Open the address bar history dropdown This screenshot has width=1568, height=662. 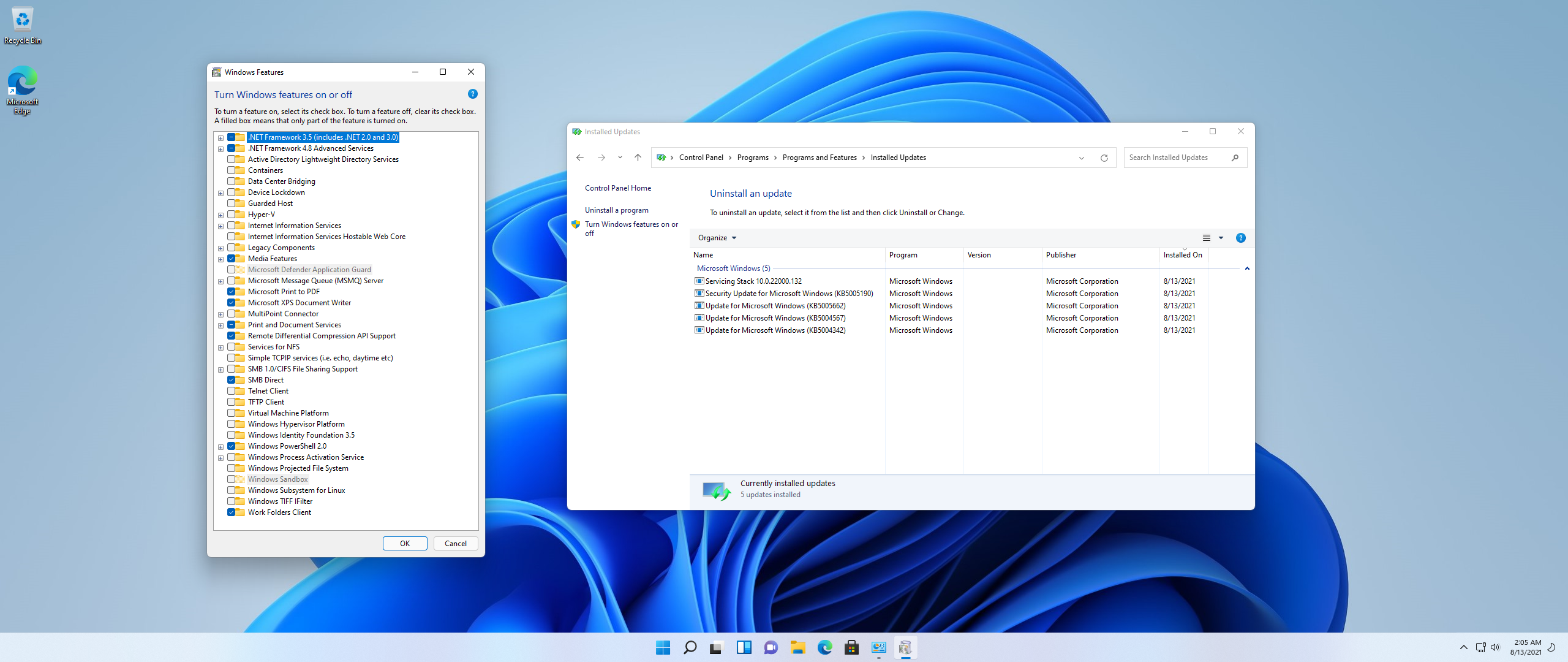pyautogui.click(x=1082, y=158)
